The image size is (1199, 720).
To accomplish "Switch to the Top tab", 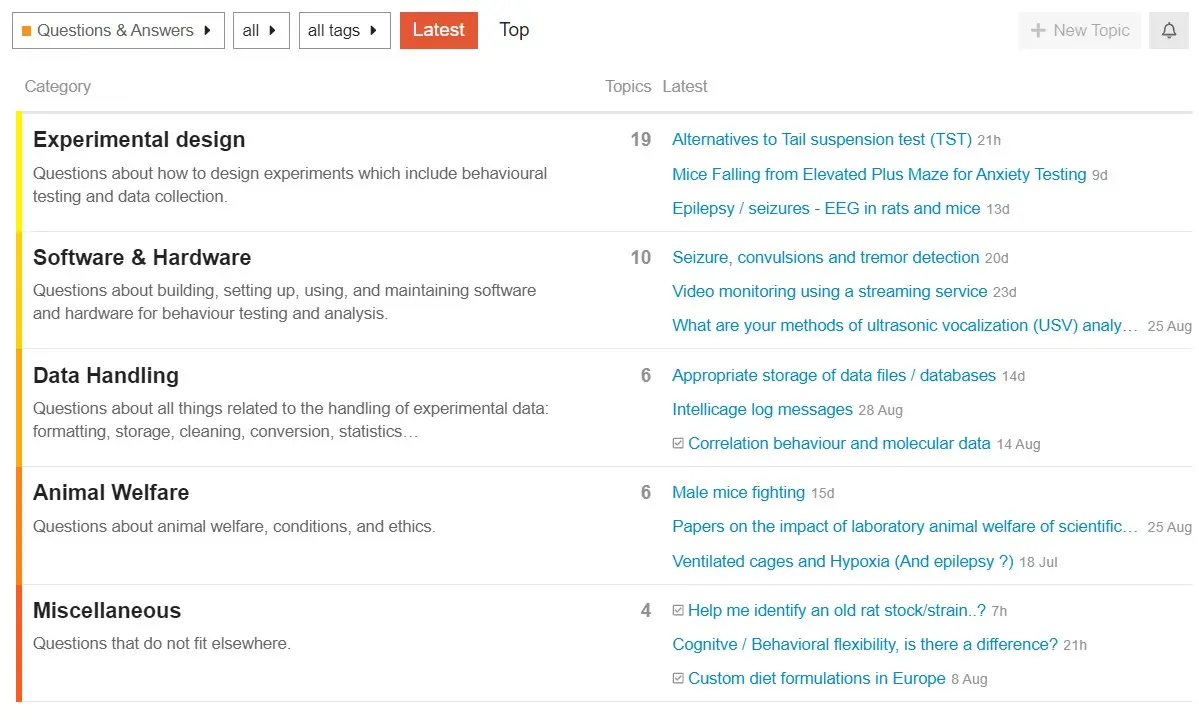I will pos(514,30).
